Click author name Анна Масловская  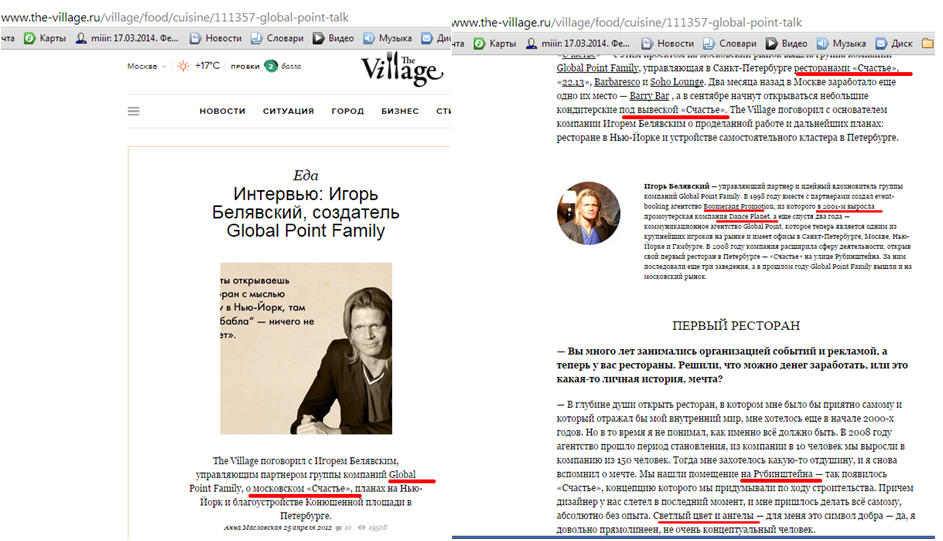254,528
